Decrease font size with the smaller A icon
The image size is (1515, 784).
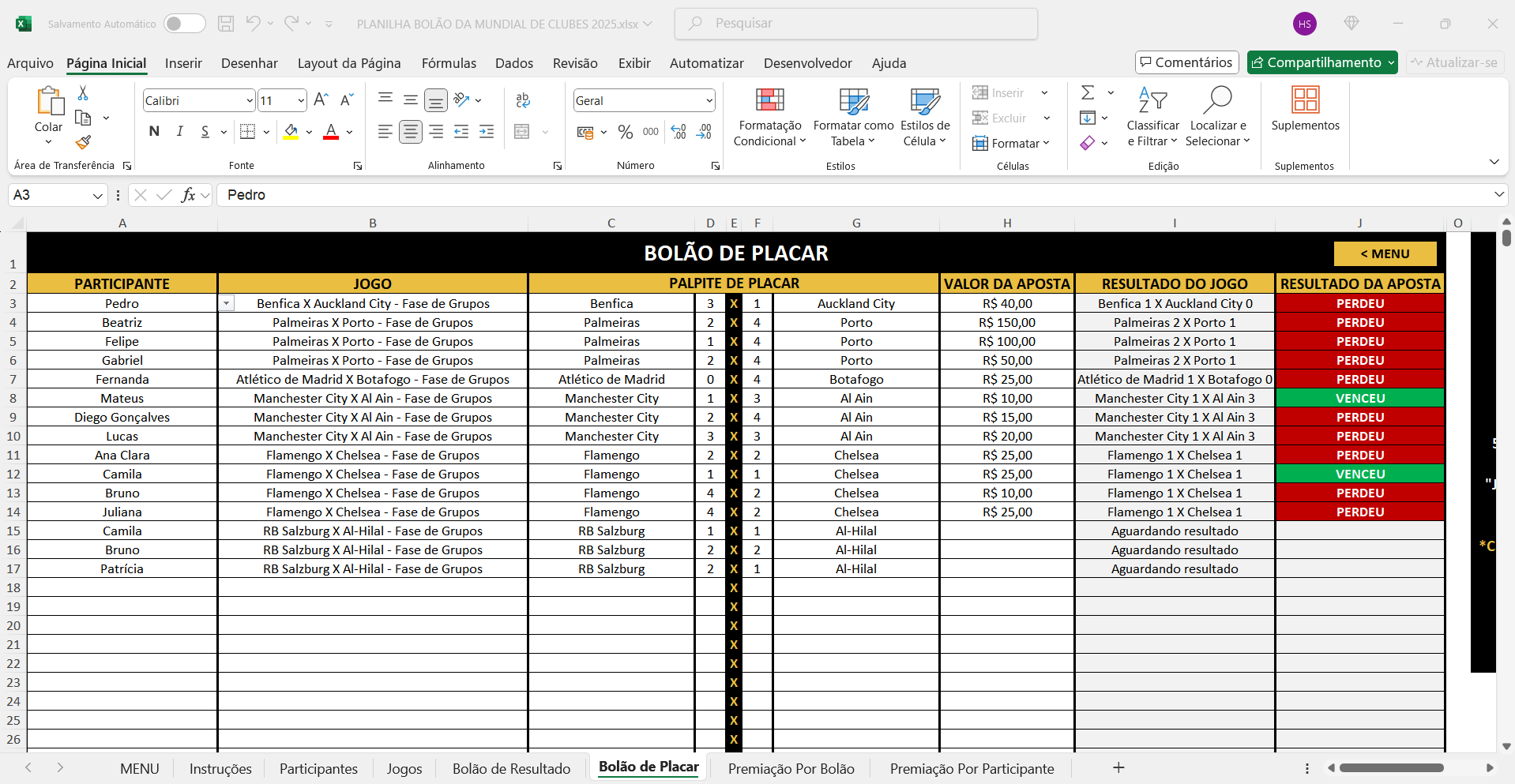coord(346,99)
